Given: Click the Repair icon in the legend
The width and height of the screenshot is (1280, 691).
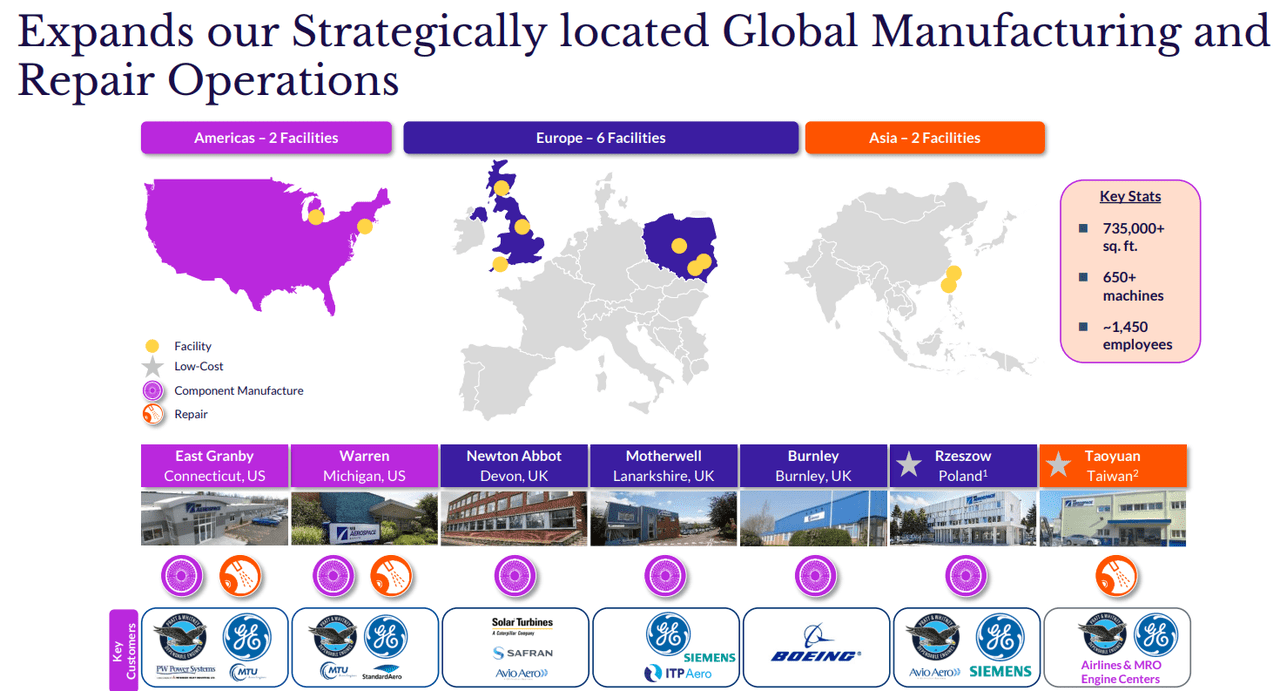Looking at the screenshot, I should point(153,414).
